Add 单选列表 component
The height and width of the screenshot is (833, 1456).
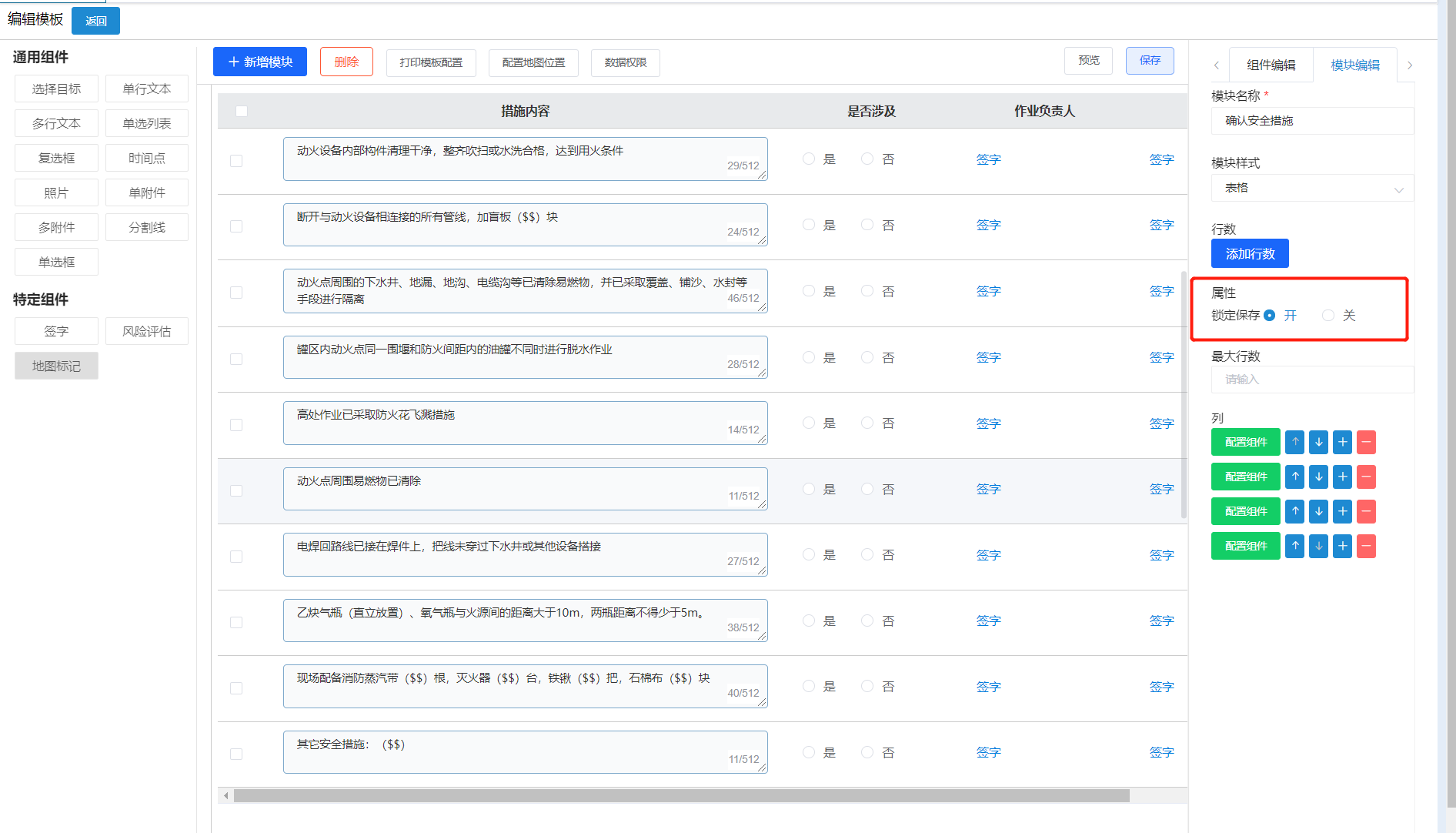click(x=147, y=123)
